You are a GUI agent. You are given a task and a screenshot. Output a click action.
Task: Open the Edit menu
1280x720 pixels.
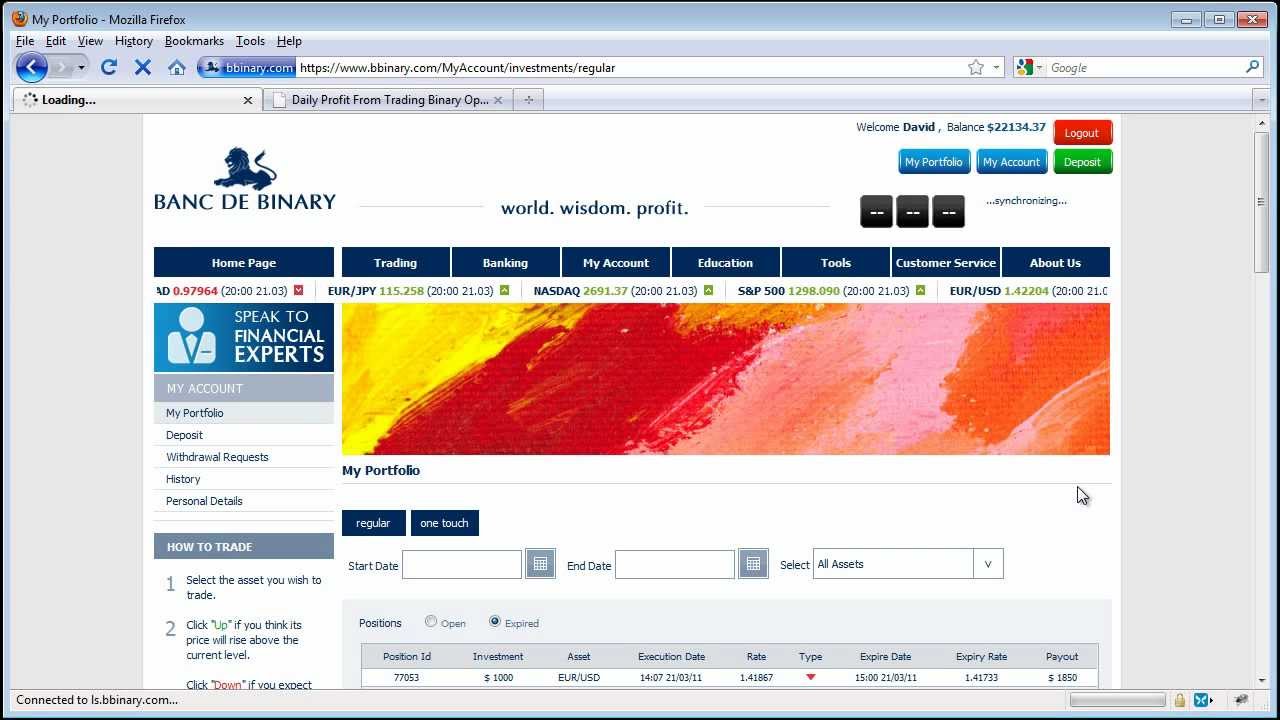pos(56,41)
